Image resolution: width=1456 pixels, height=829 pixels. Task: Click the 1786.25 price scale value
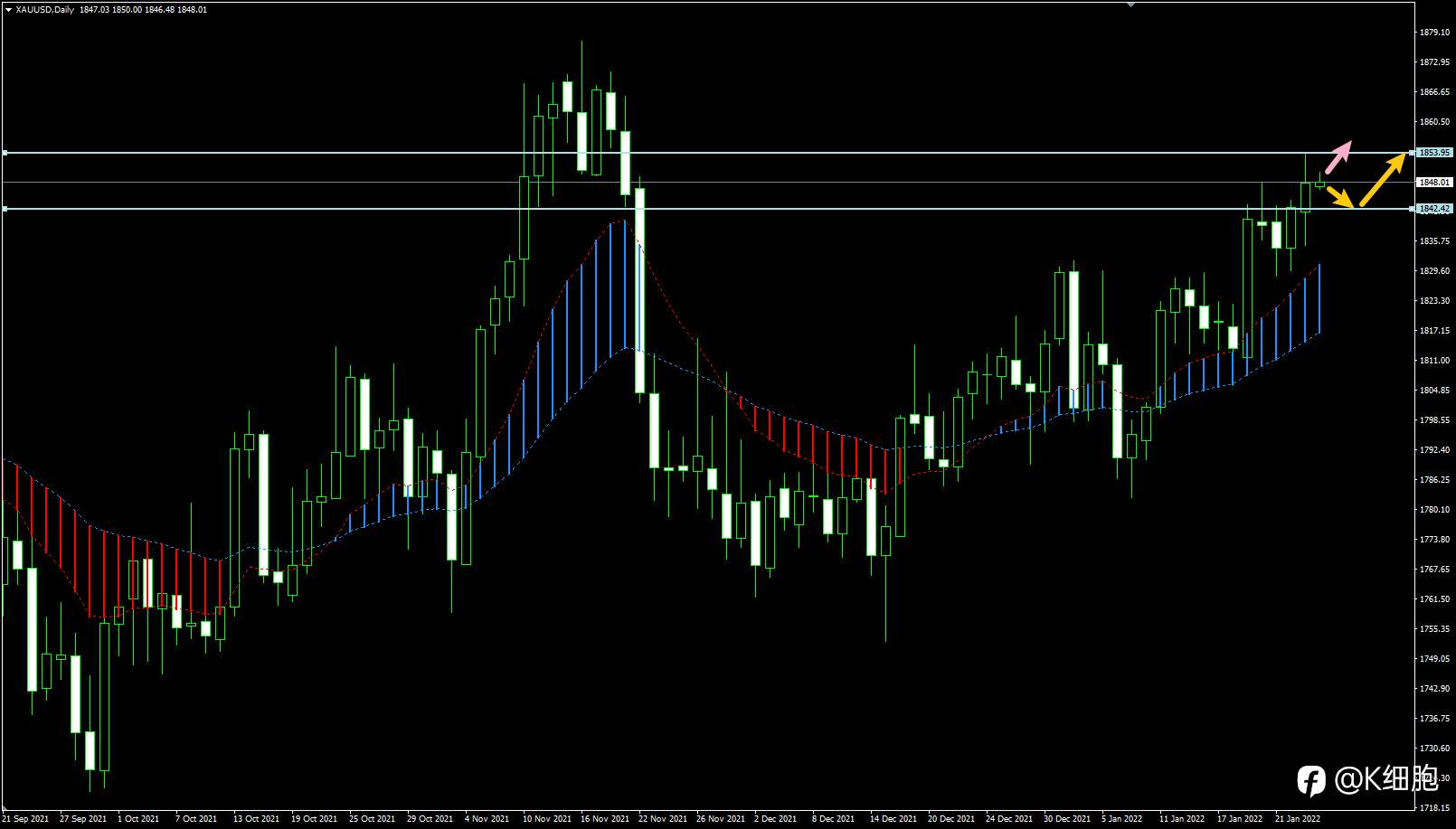click(1435, 480)
